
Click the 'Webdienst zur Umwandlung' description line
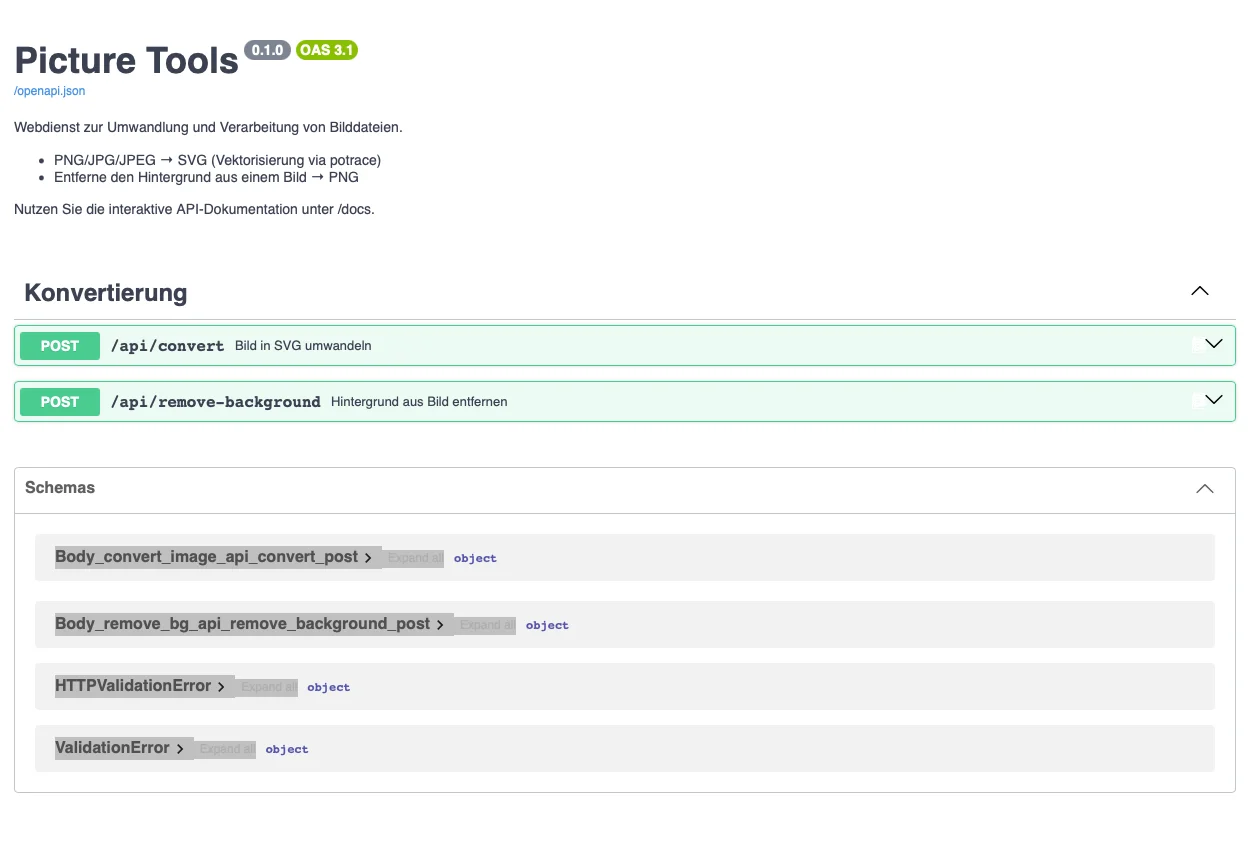click(208, 128)
